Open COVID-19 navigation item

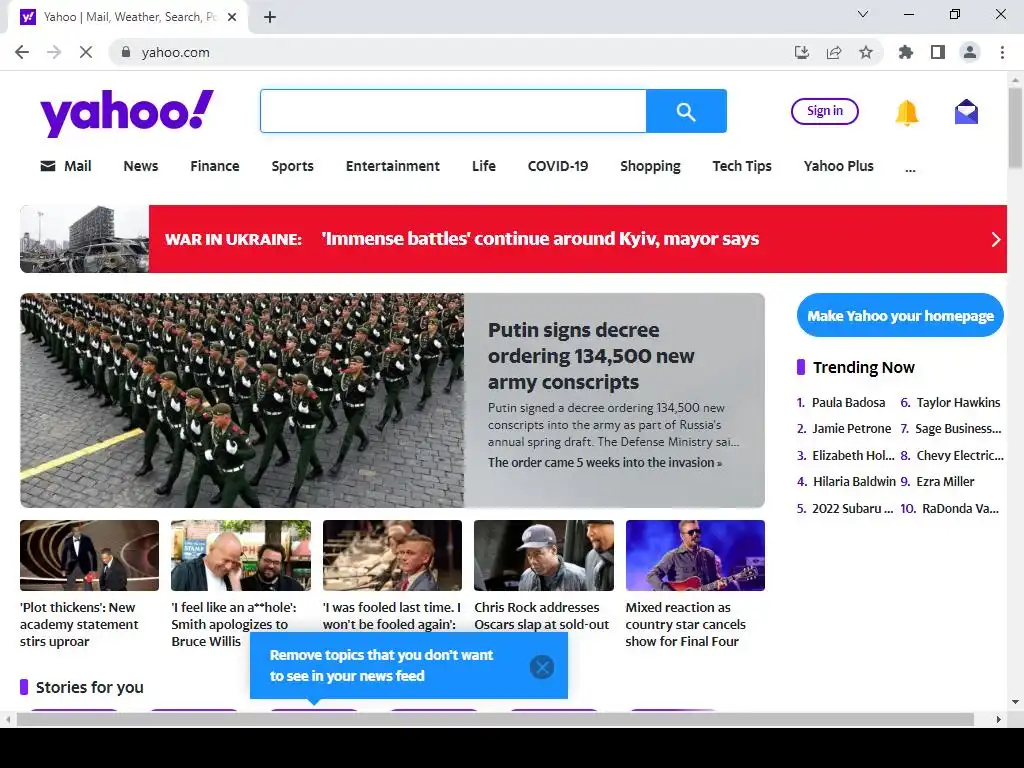point(558,166)
